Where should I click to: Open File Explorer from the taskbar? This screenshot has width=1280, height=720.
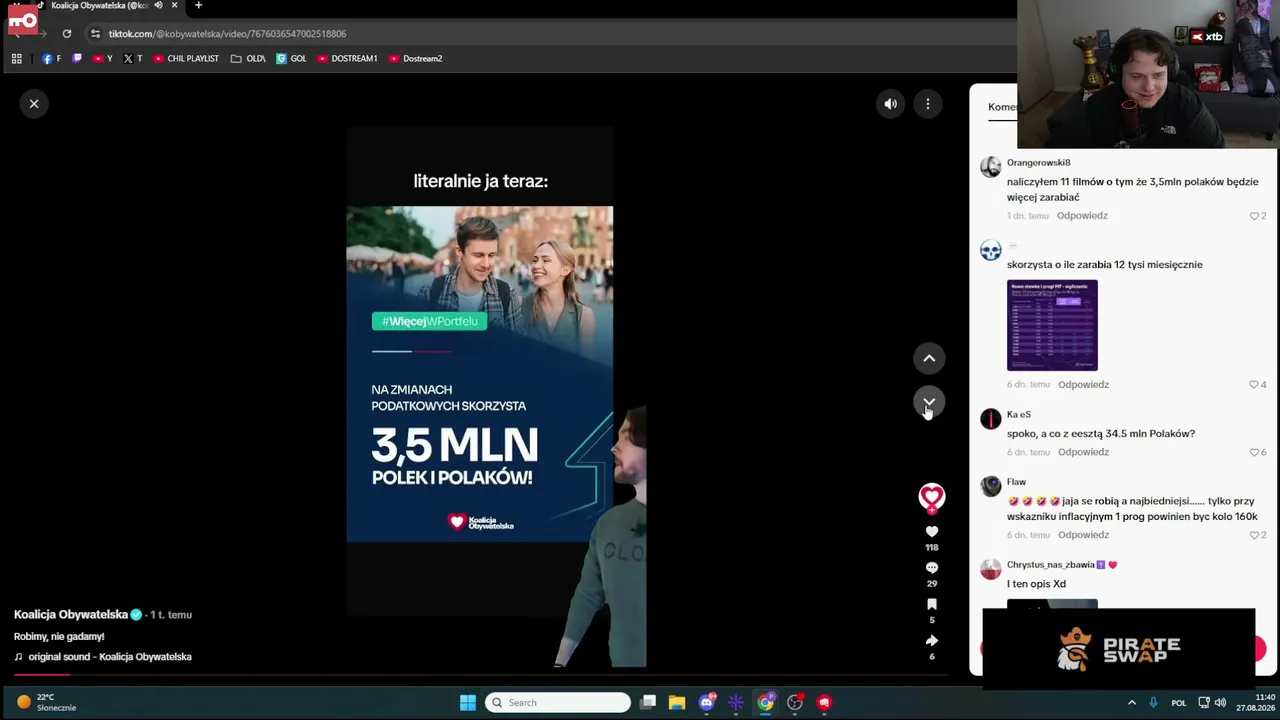(x=677, y=703)
